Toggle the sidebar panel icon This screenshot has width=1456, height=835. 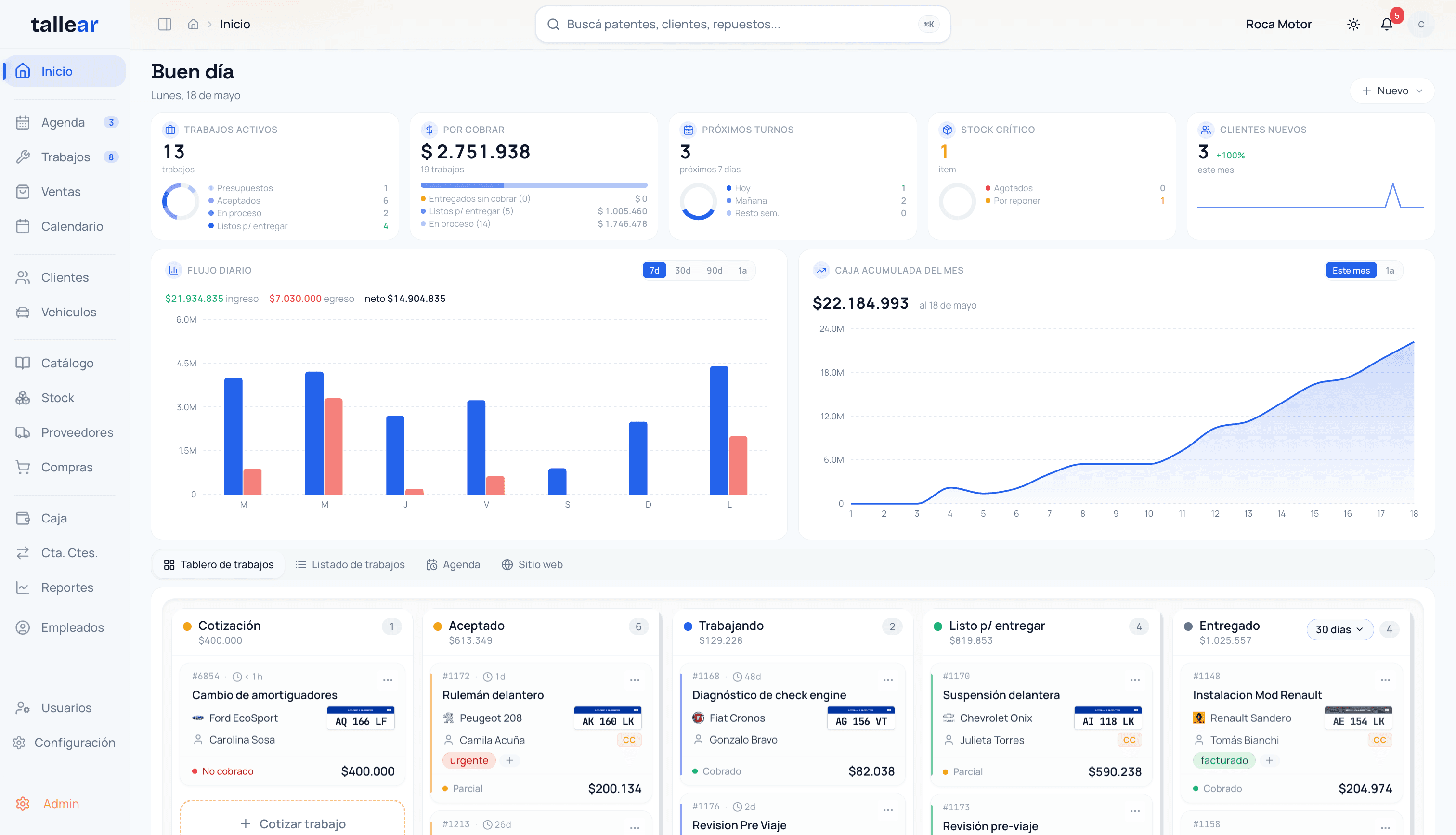pyautogui.click(x=165, y=24)
